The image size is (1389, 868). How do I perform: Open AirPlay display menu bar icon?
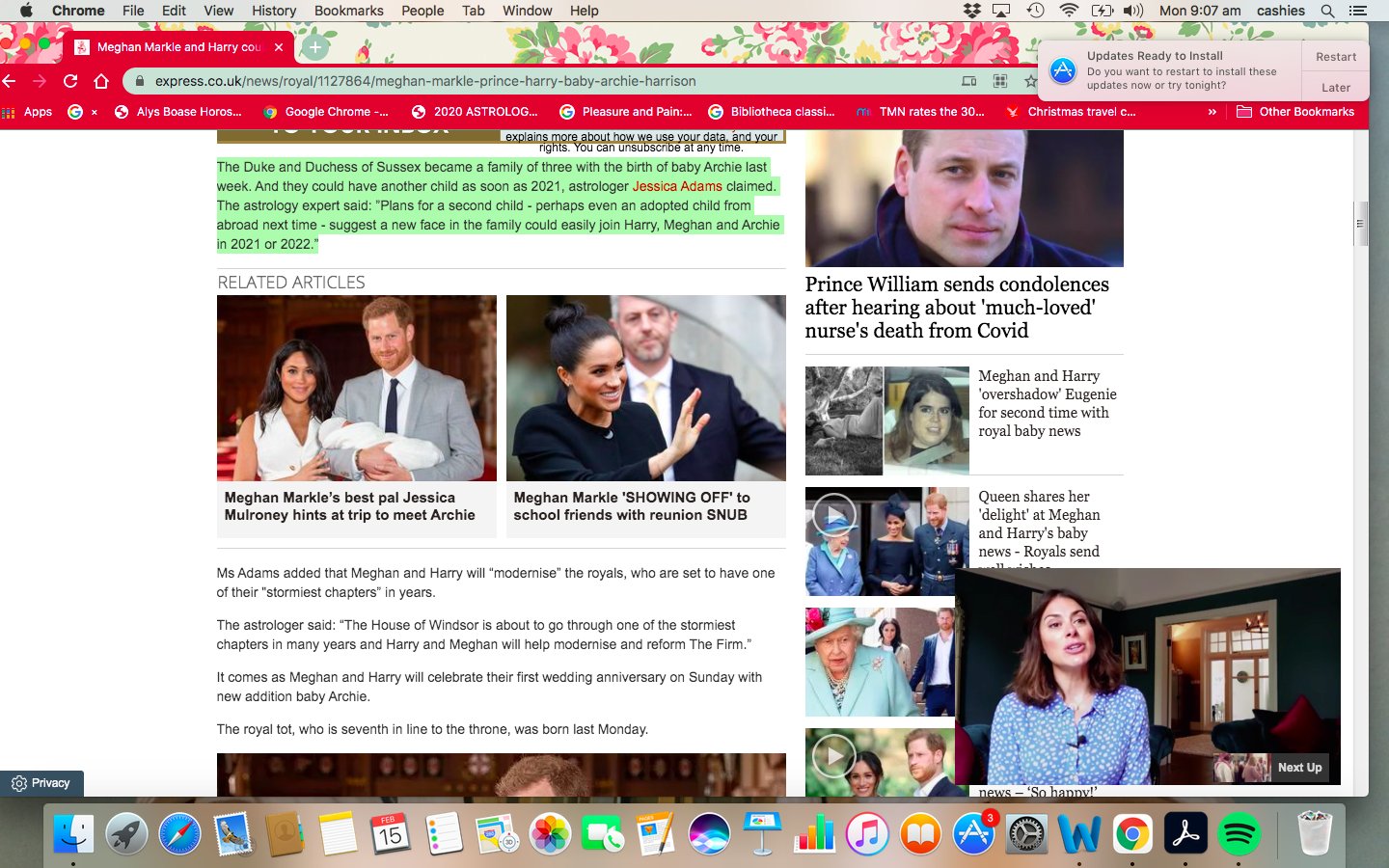[1001, 11]
